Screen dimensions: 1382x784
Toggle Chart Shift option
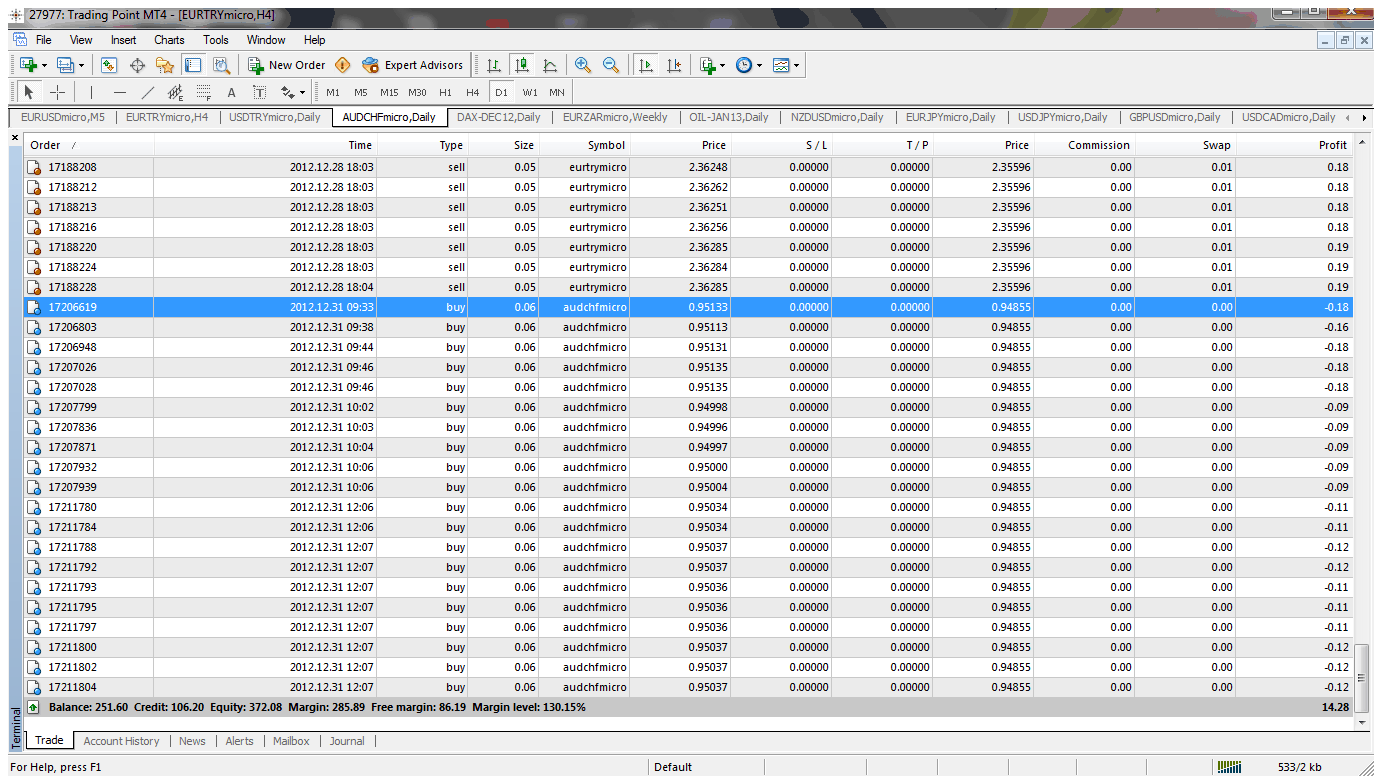[x=674, y=65]
